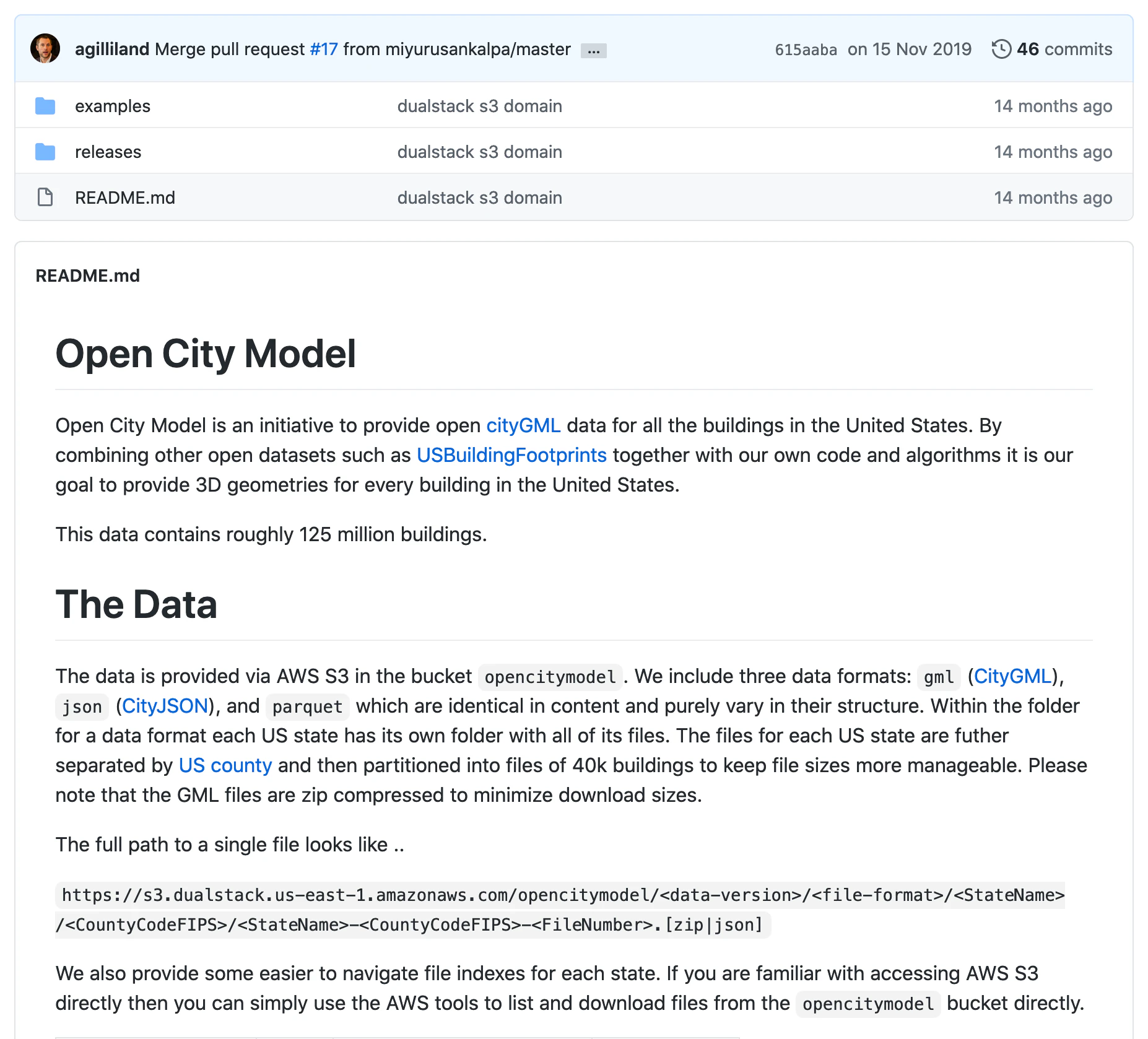Click the 'Merge pull request' commit message text
Image resolution: width=1148 pixels, height=1039 pixels.
[x=230, y=49]
